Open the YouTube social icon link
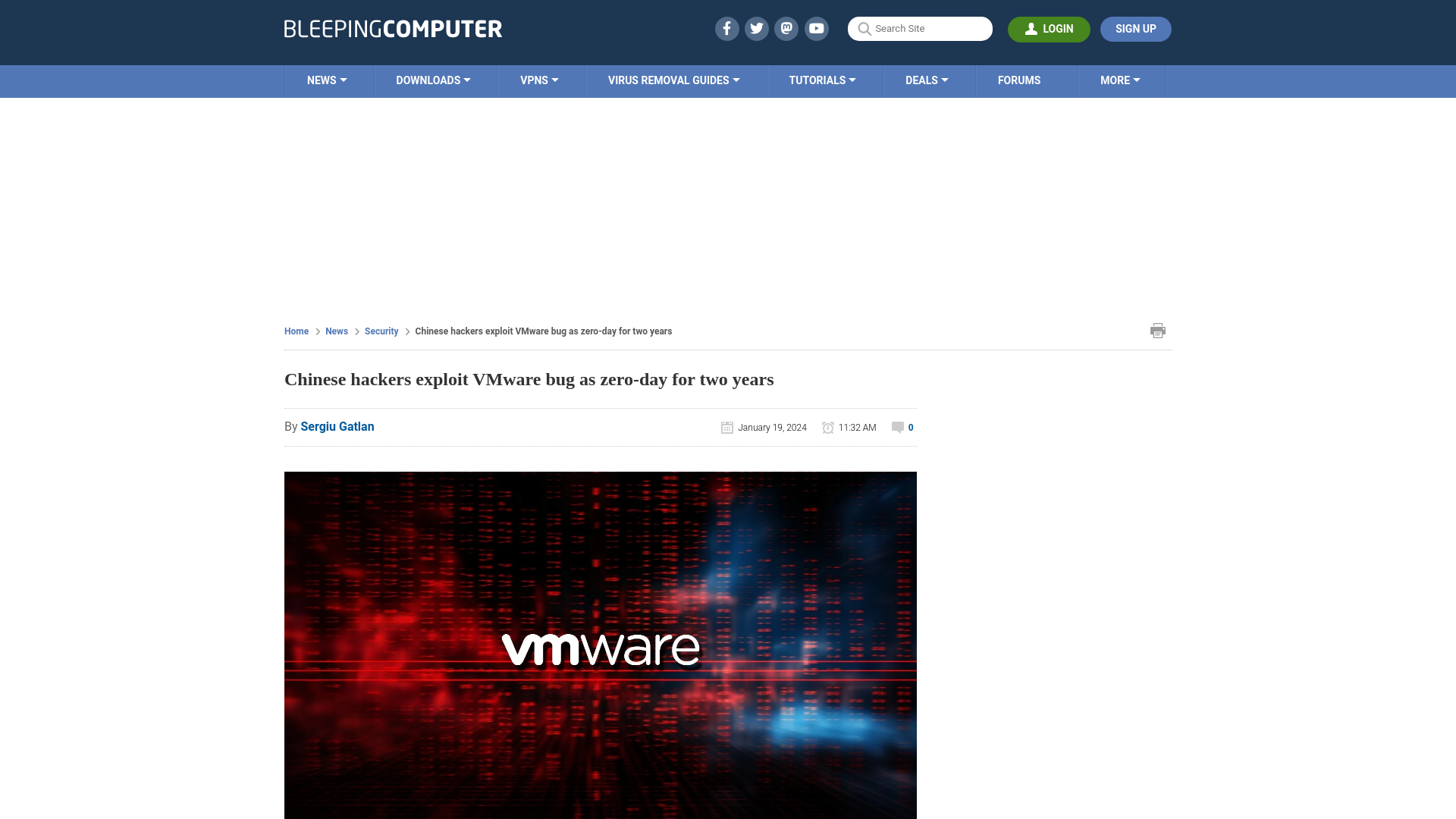 point(816,28)
